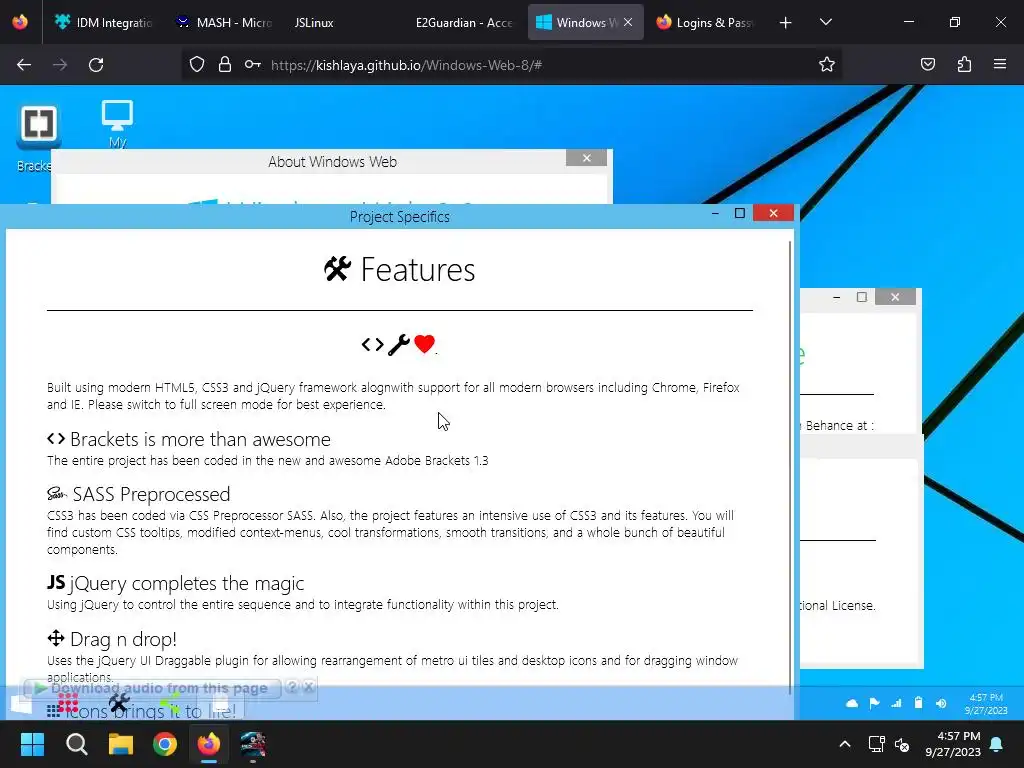
Task: Open Windows taskbar Search
Action: pyautogui.click(x=76, y=744)
